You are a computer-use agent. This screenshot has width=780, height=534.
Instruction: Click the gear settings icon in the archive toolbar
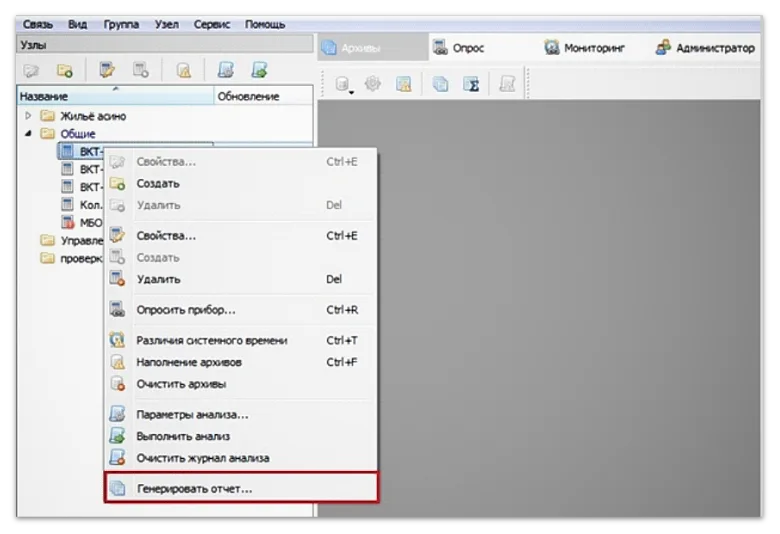pyautogui.click(x=373, y=85)
